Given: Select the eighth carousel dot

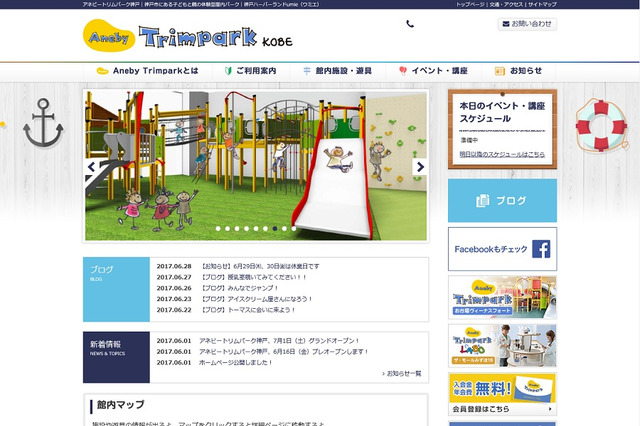Looking at the screenshot, I should [284, 229].
